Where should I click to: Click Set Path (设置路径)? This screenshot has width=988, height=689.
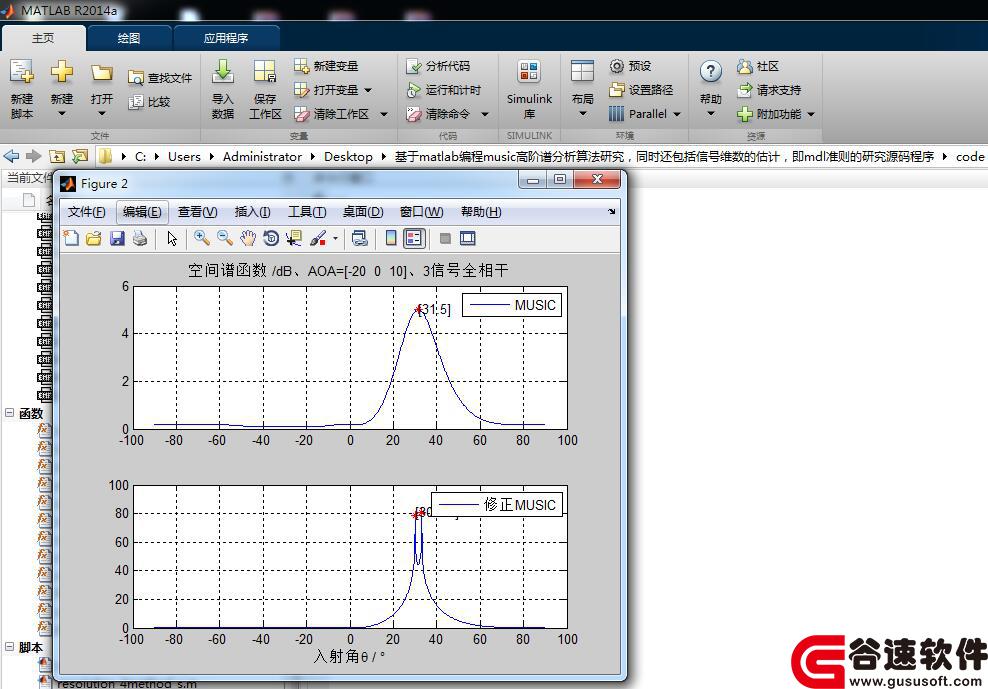click(641, 90)
